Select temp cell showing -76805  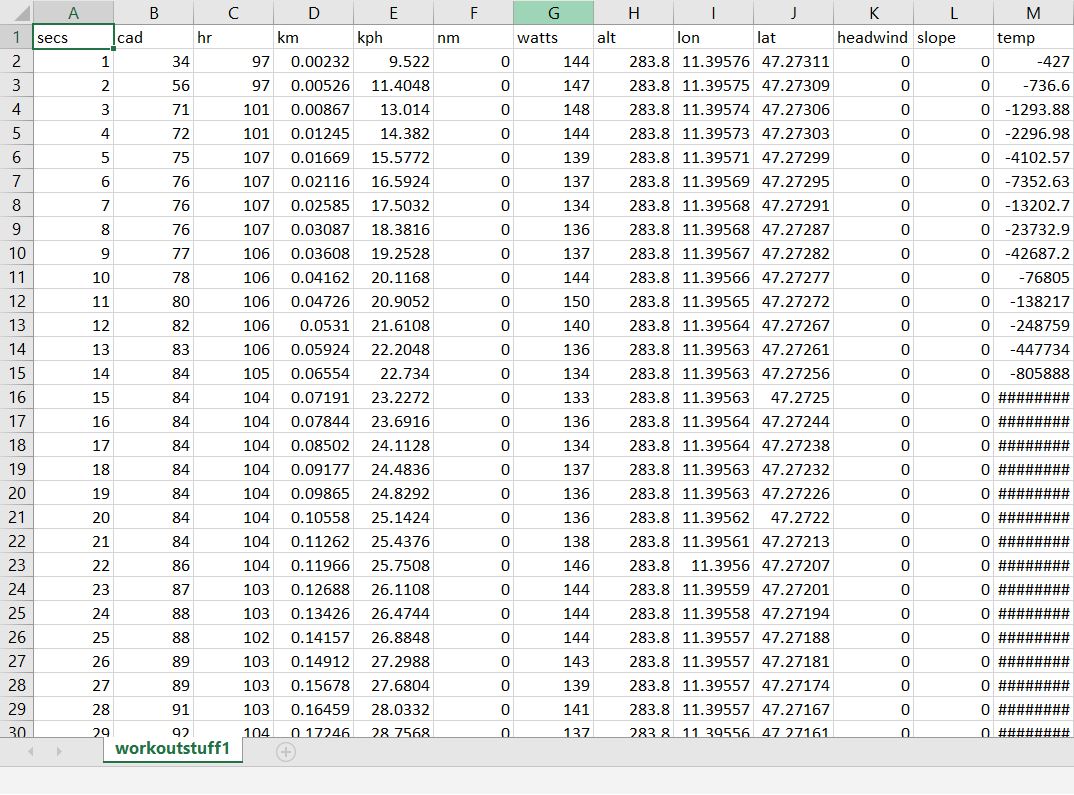(1034, 277)
